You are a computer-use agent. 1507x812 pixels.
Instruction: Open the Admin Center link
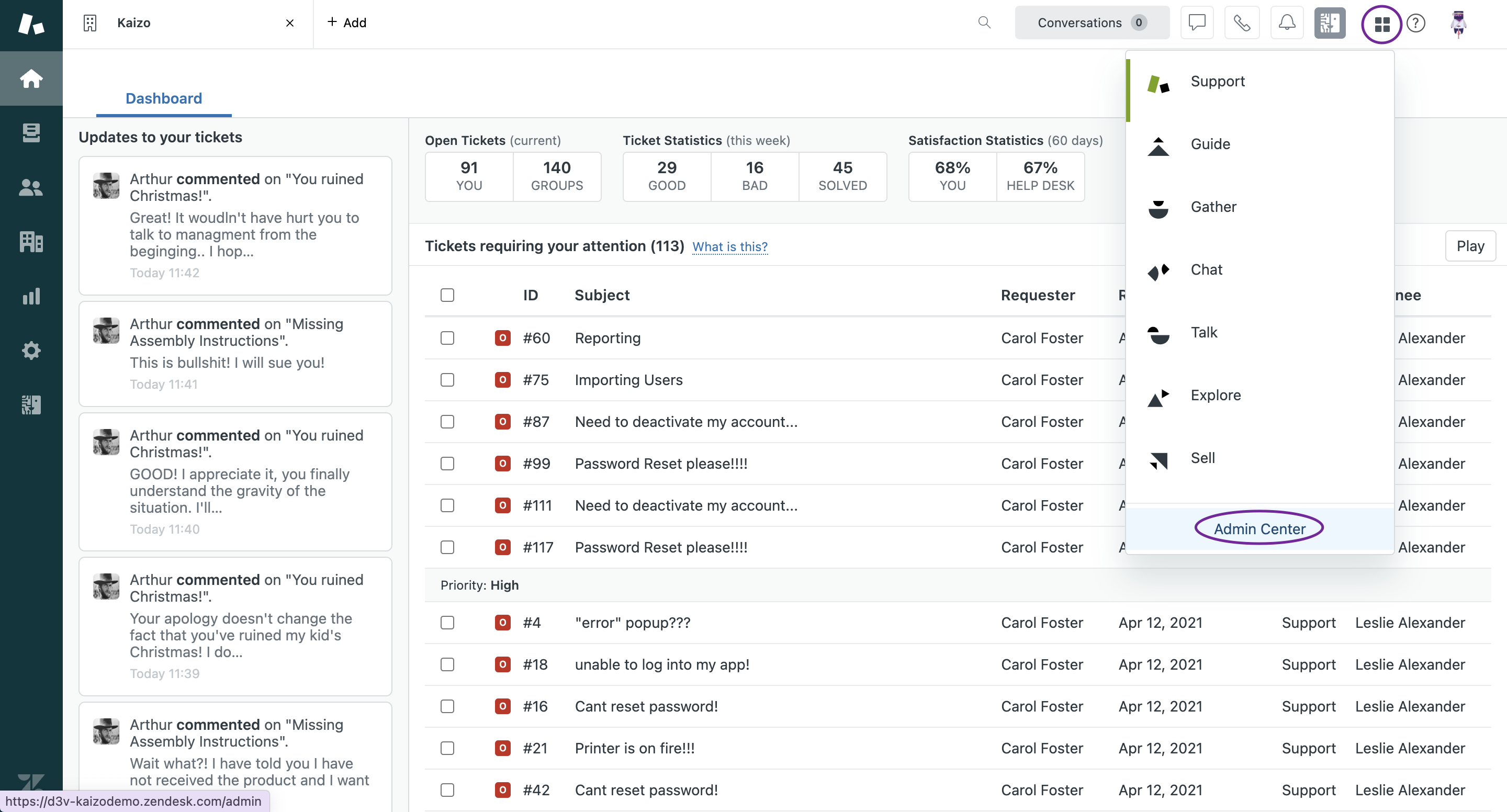[1259, 529]
